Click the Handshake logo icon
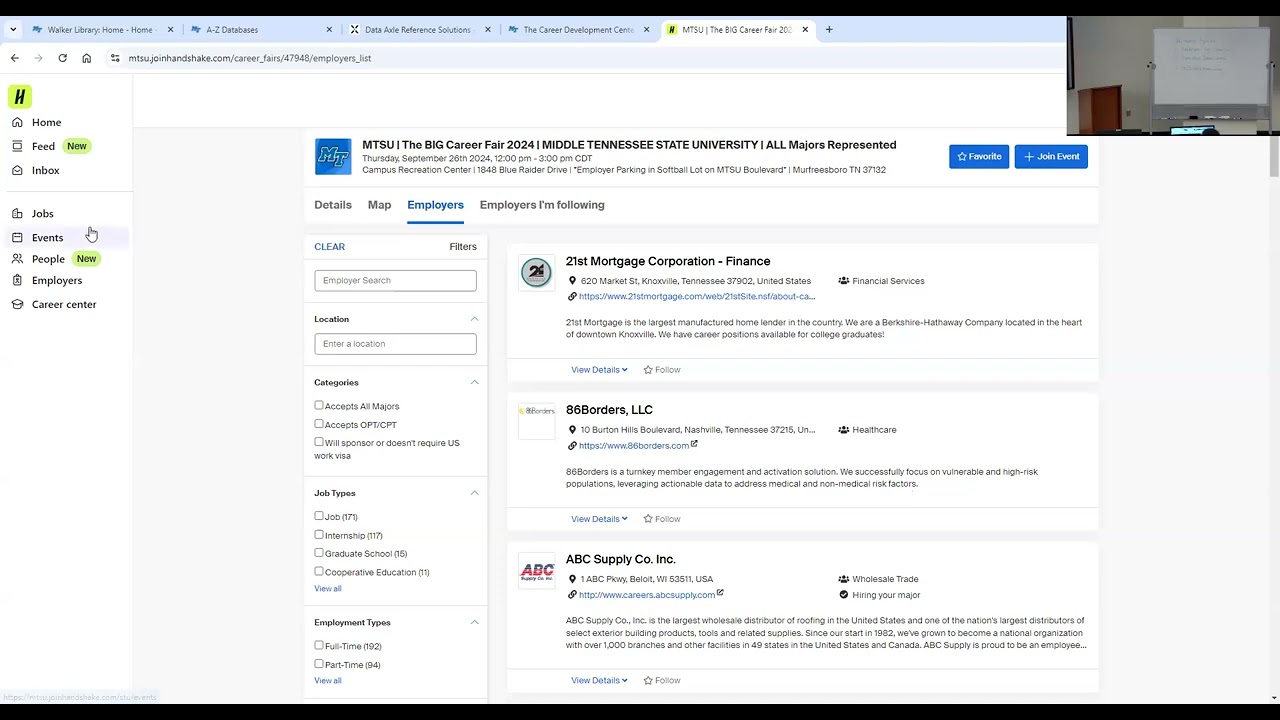 (20, 97)
